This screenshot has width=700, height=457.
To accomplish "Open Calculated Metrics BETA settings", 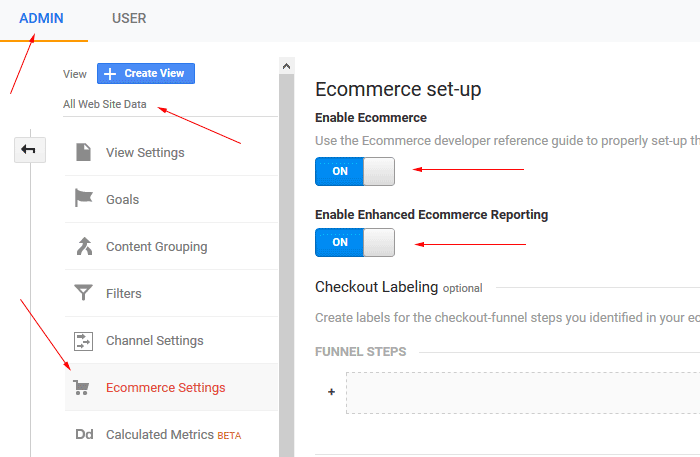I will 171,434.
